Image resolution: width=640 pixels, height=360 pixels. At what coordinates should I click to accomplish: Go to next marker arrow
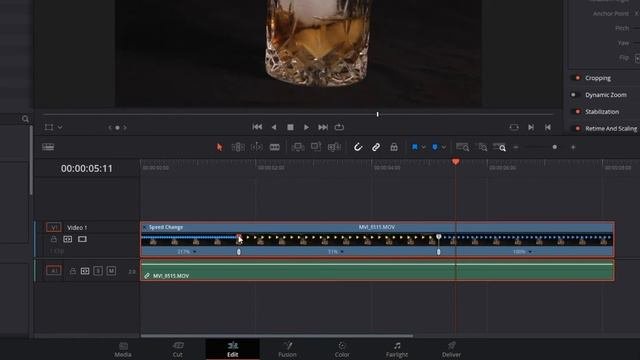click(x=125, y=127)
